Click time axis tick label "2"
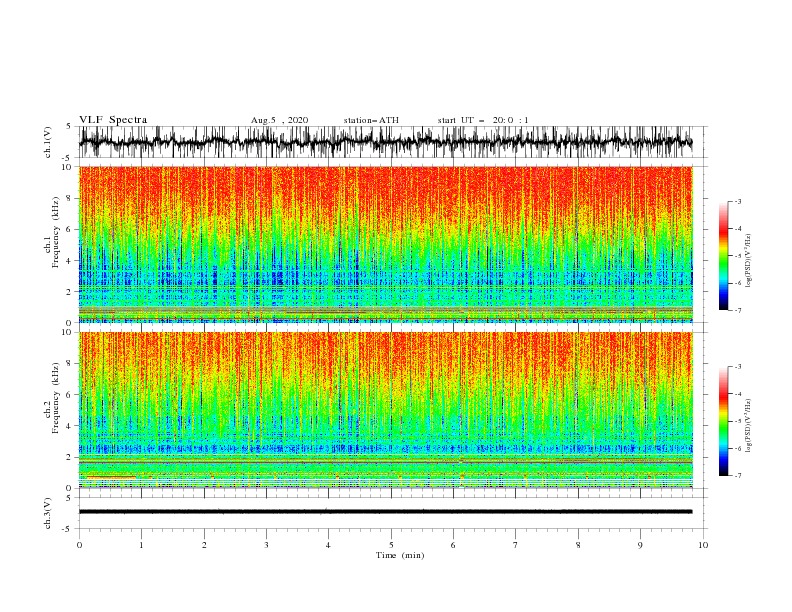The height and width of the screenshot is (612, 792). pos(204,545)
